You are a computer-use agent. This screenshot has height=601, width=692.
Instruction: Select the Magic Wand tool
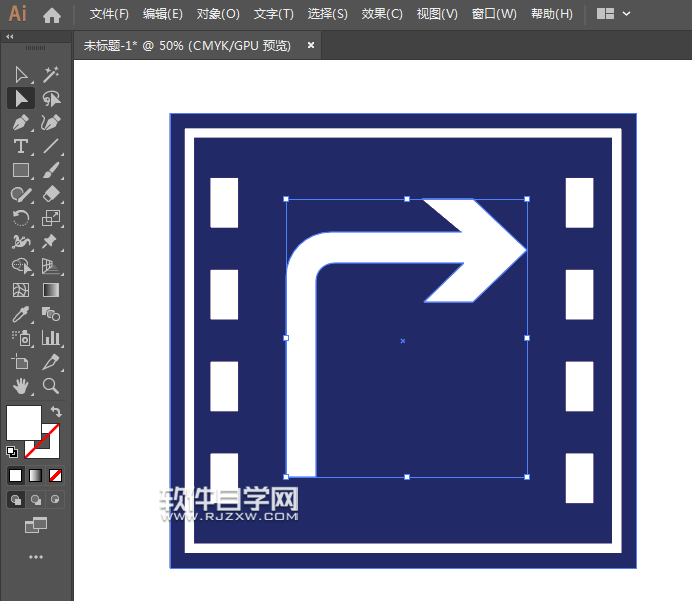click(x=51, y=75)
